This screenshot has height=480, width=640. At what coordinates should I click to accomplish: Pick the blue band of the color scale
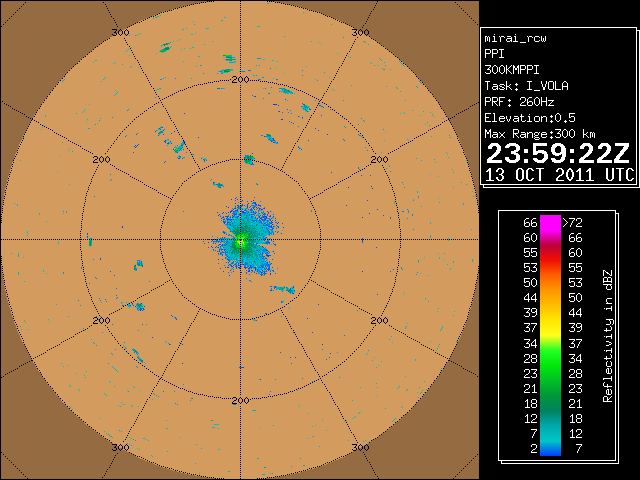pos(550,451)
